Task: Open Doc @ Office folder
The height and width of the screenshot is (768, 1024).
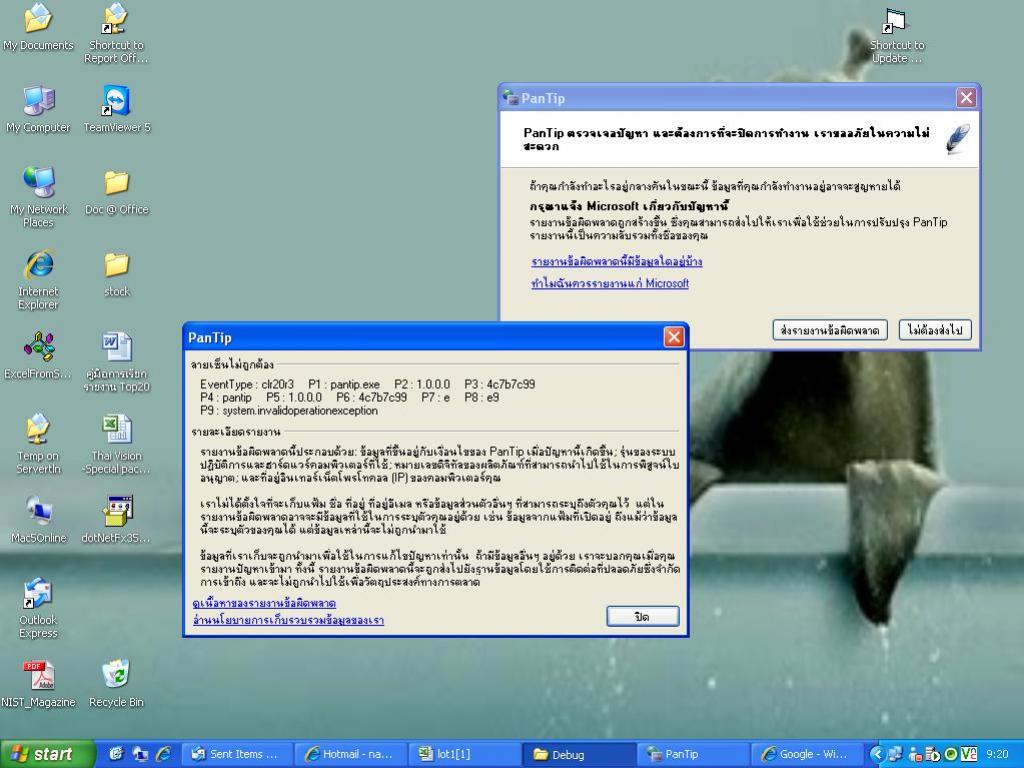Action: click(x=116, y=192)
